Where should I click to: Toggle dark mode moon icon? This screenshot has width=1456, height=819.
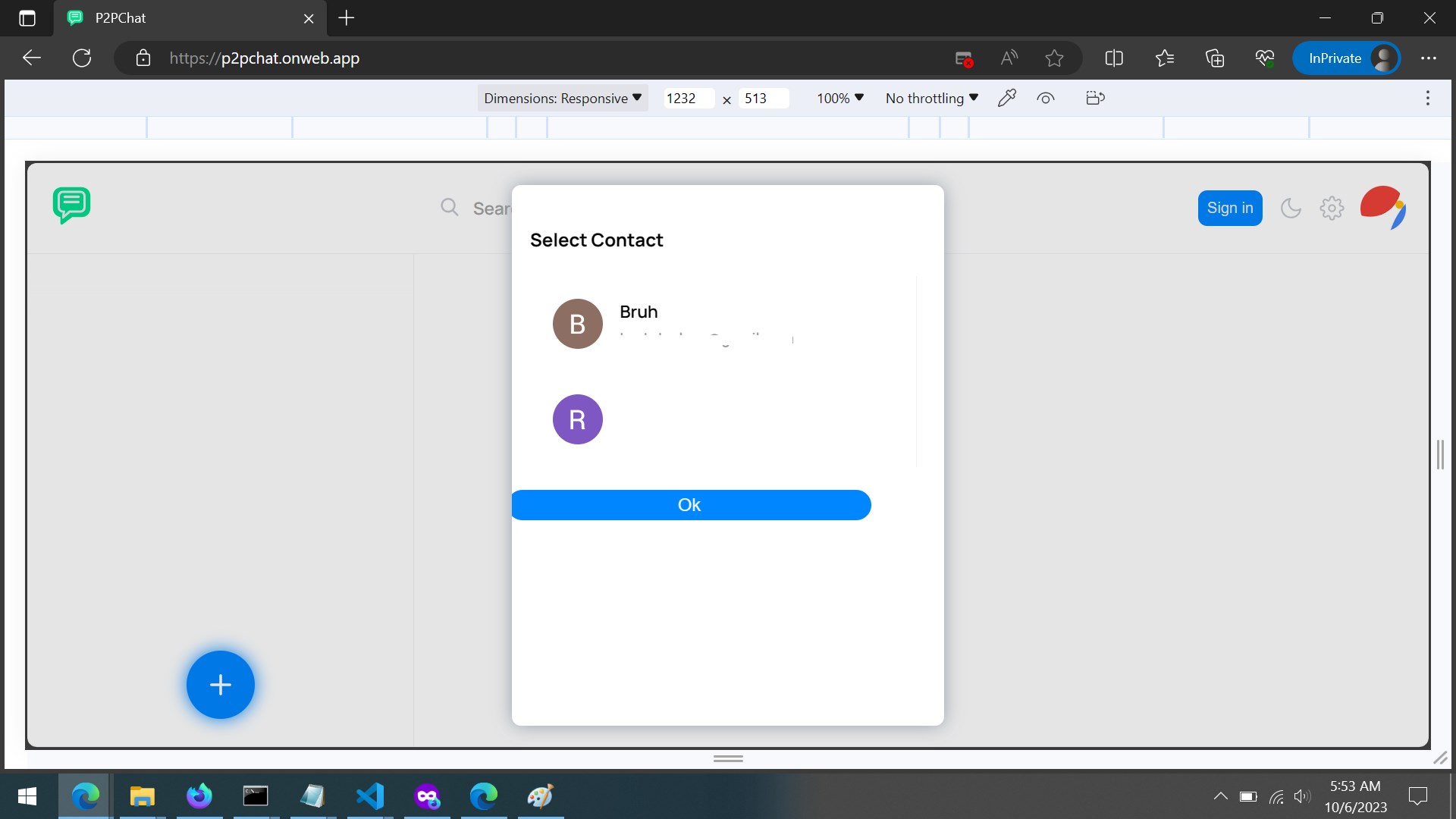pyautogui.click(x=1291, y=208)
